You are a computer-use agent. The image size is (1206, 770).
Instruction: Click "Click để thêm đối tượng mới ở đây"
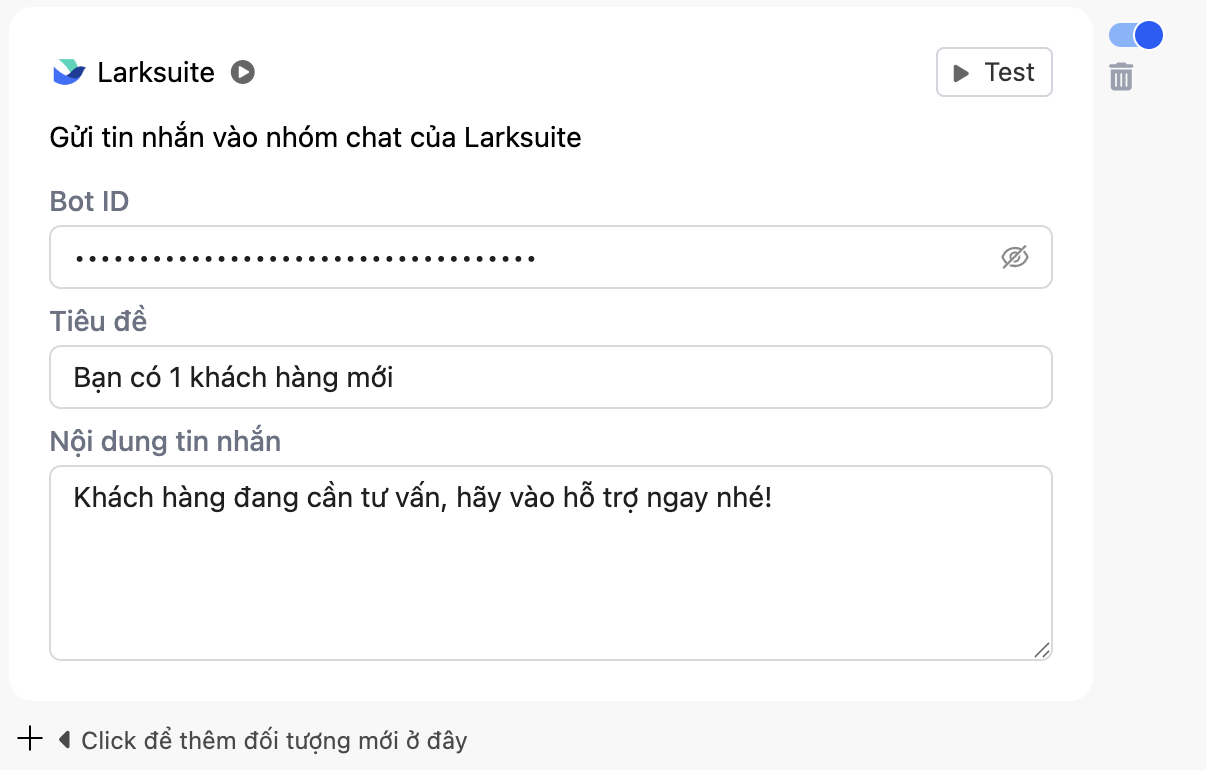click(x=274, y=741)
